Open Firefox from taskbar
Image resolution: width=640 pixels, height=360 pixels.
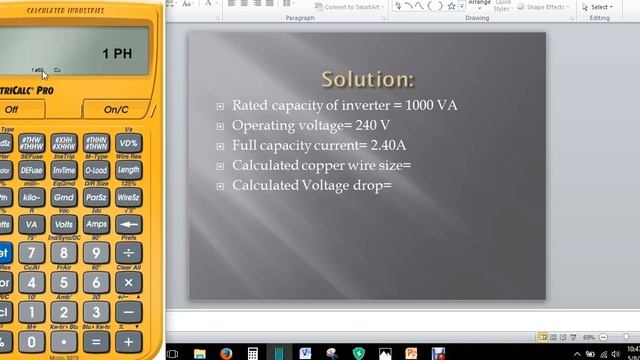tap(226, 353)
